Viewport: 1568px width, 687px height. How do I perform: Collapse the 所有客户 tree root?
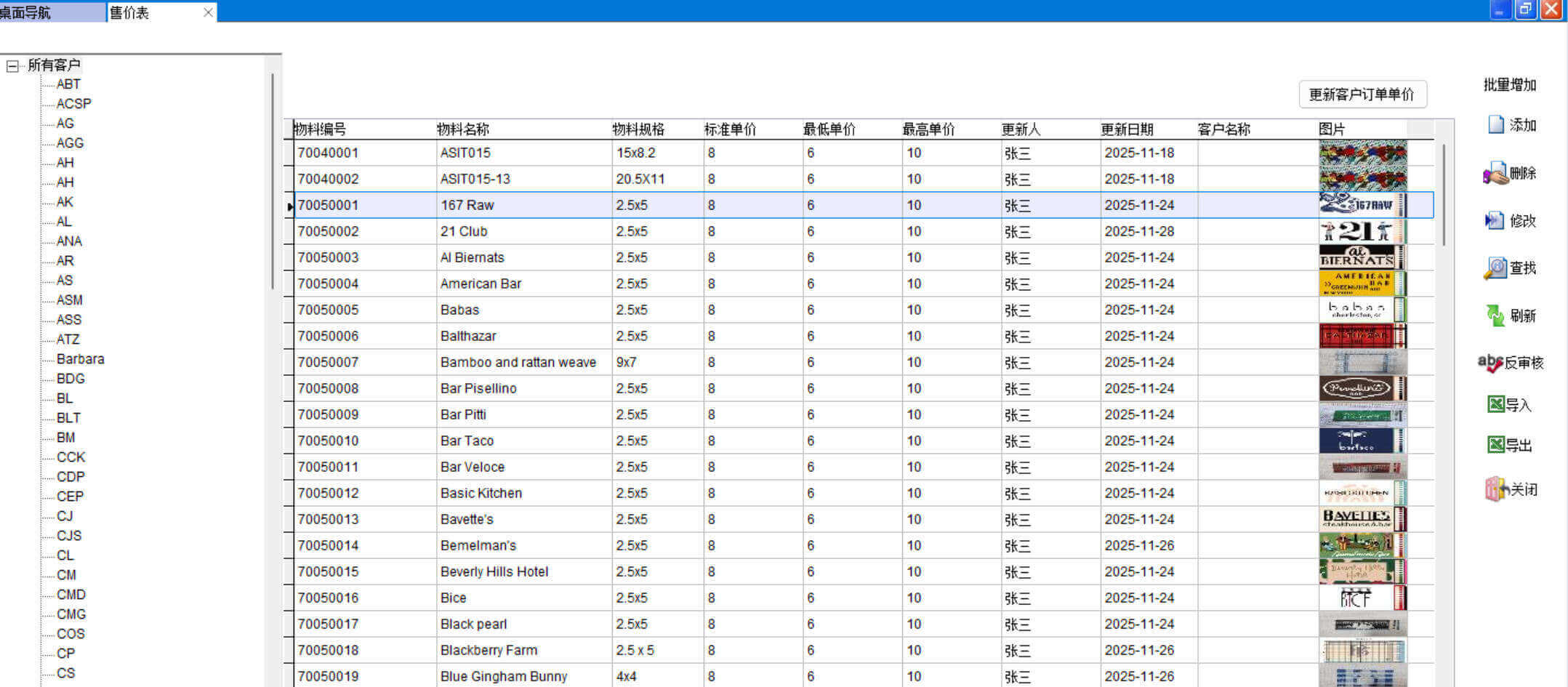(12, 66)
